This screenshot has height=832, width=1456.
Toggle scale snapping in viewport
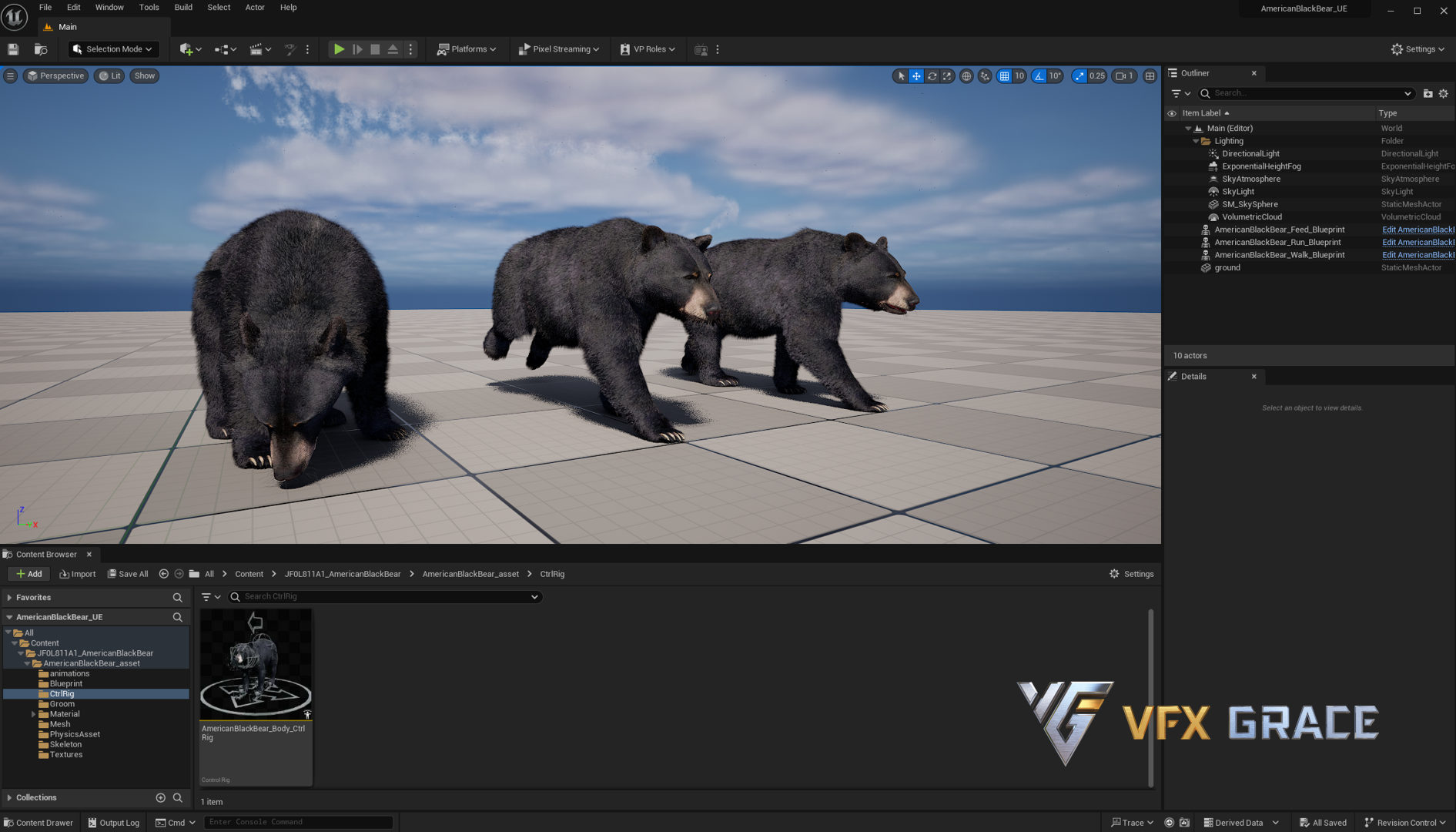(1079, 76)
